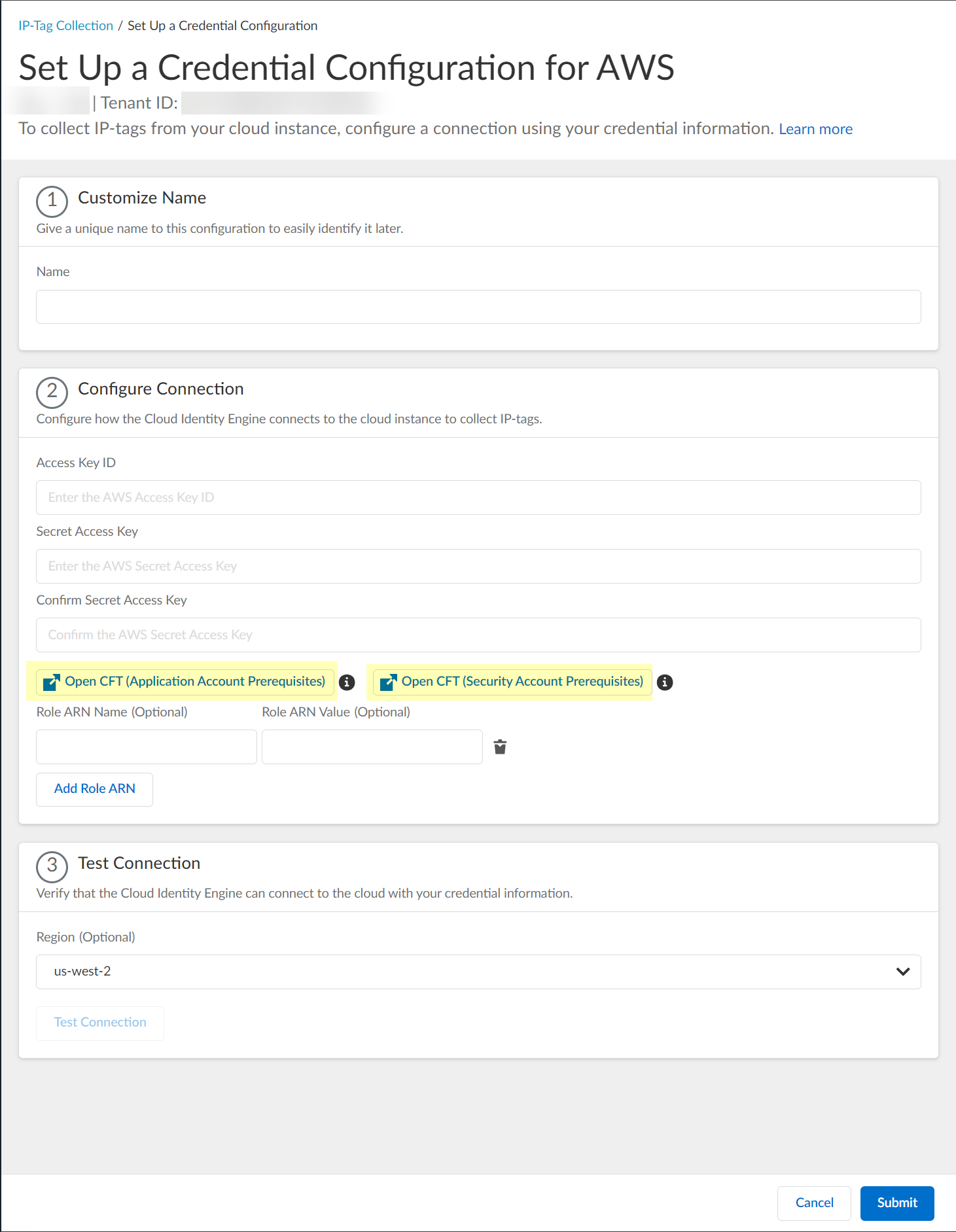This screenshot has height=1232, width=956.
Task: Click the Access Key ID input
Action: pos(478,498)
